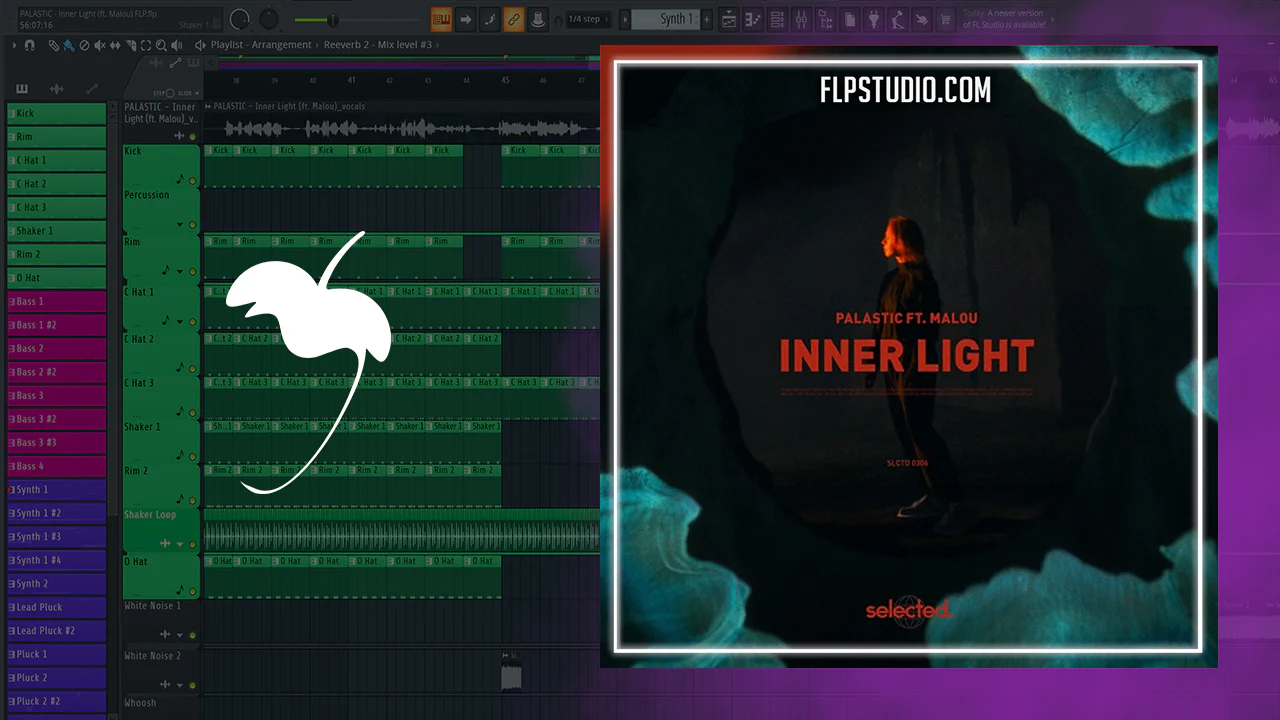Adjust the main volume green slider
This screenshot has height=720, width=1280.
click(333, 20)
